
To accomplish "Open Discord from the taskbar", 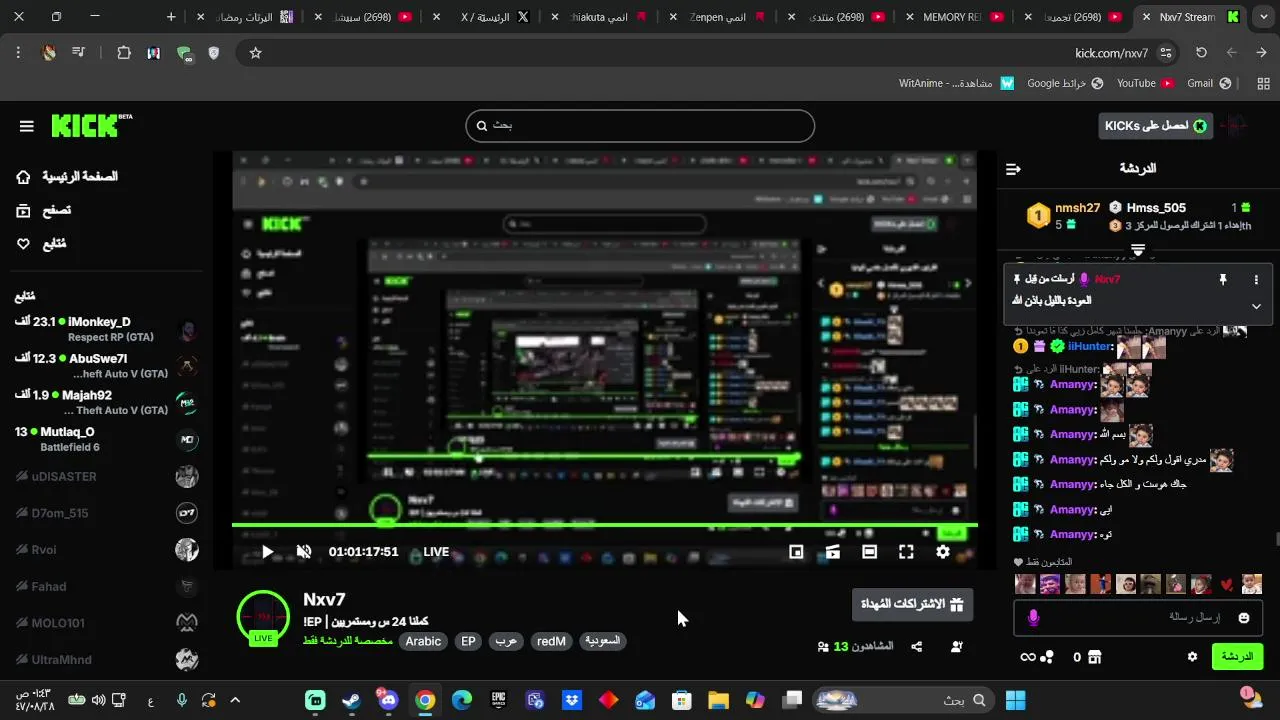I will (388, 700).
